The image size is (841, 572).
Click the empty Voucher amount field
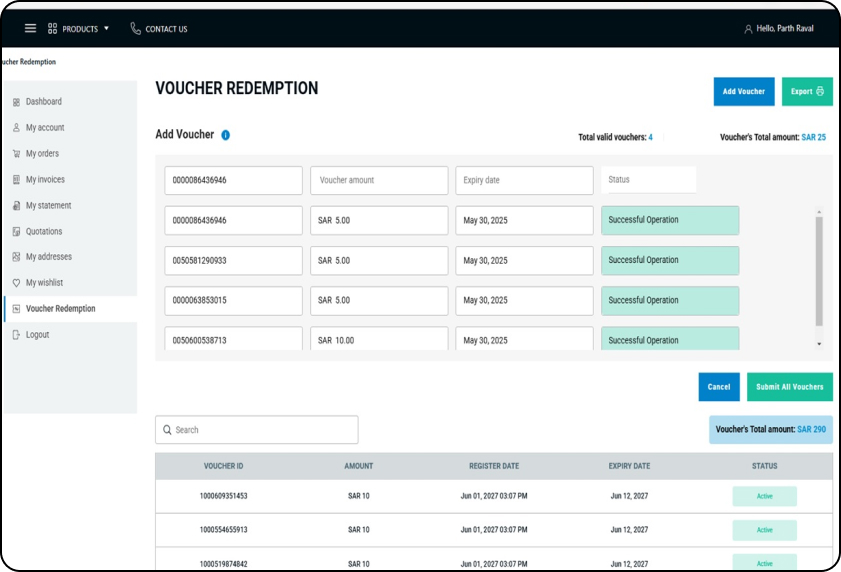(379, 181)
